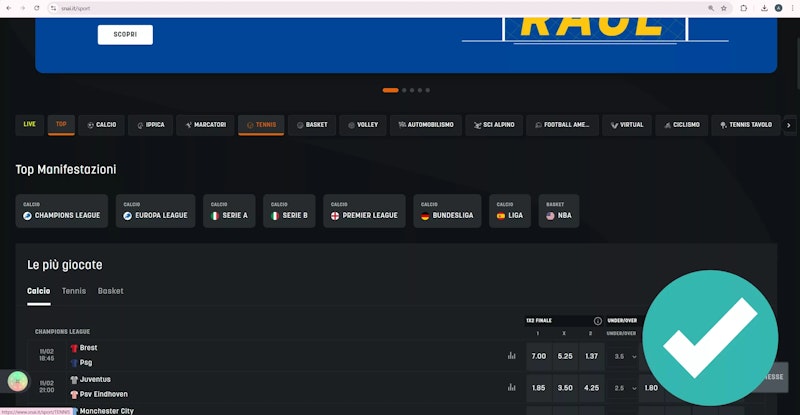The height and width of the screenshot is (415, 800).
Task: Switch to the Basket tab in Le più giocate
Action: pos(111,291)
